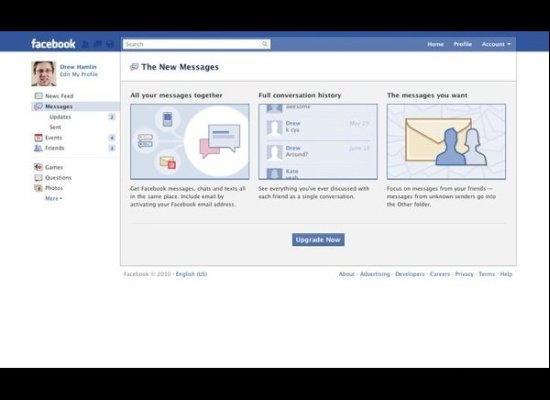Viewport: 550px width, 400px height.
Task: Click the Drew Hamlin name link
Action: coord(78,67)
